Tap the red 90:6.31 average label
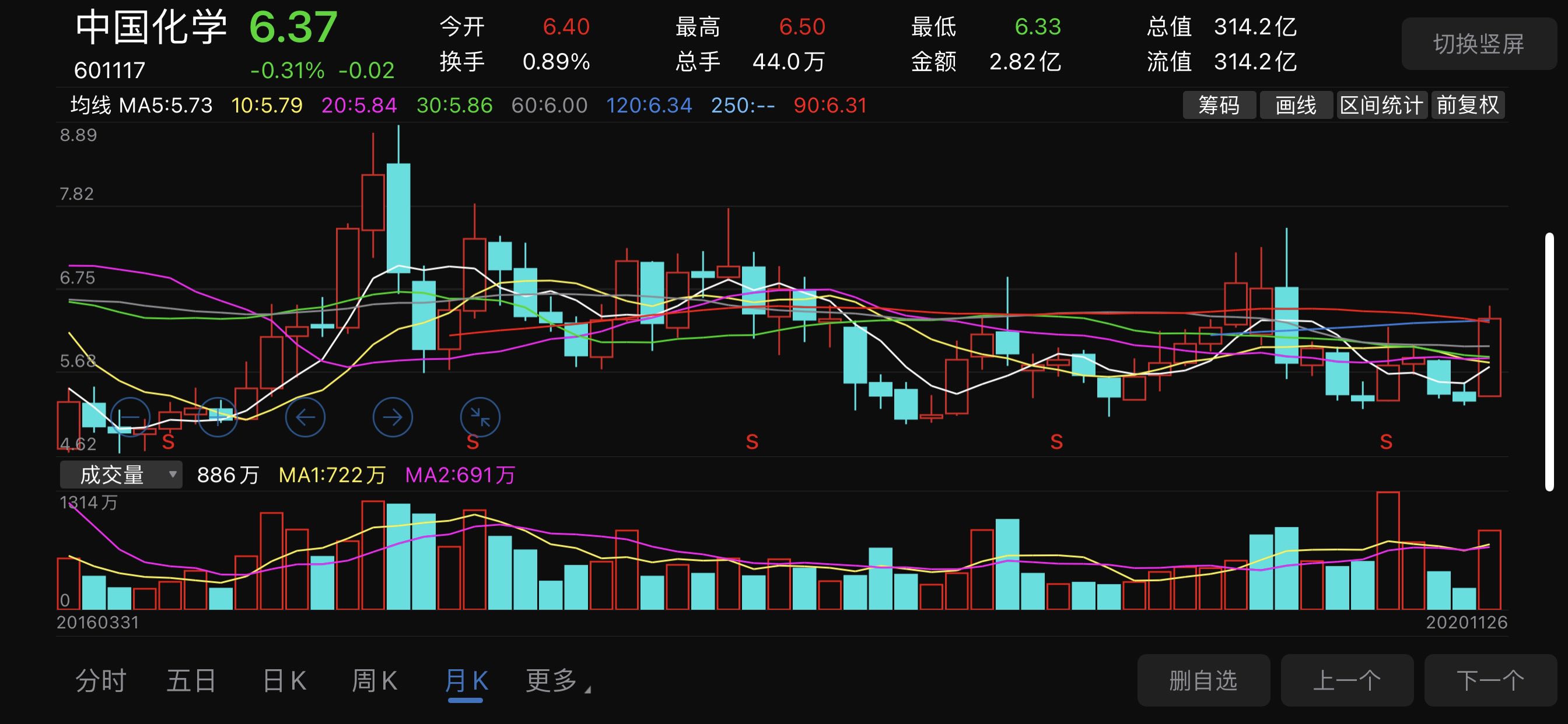This screenshot has height=724, width=1568. [x=829, y=106]
